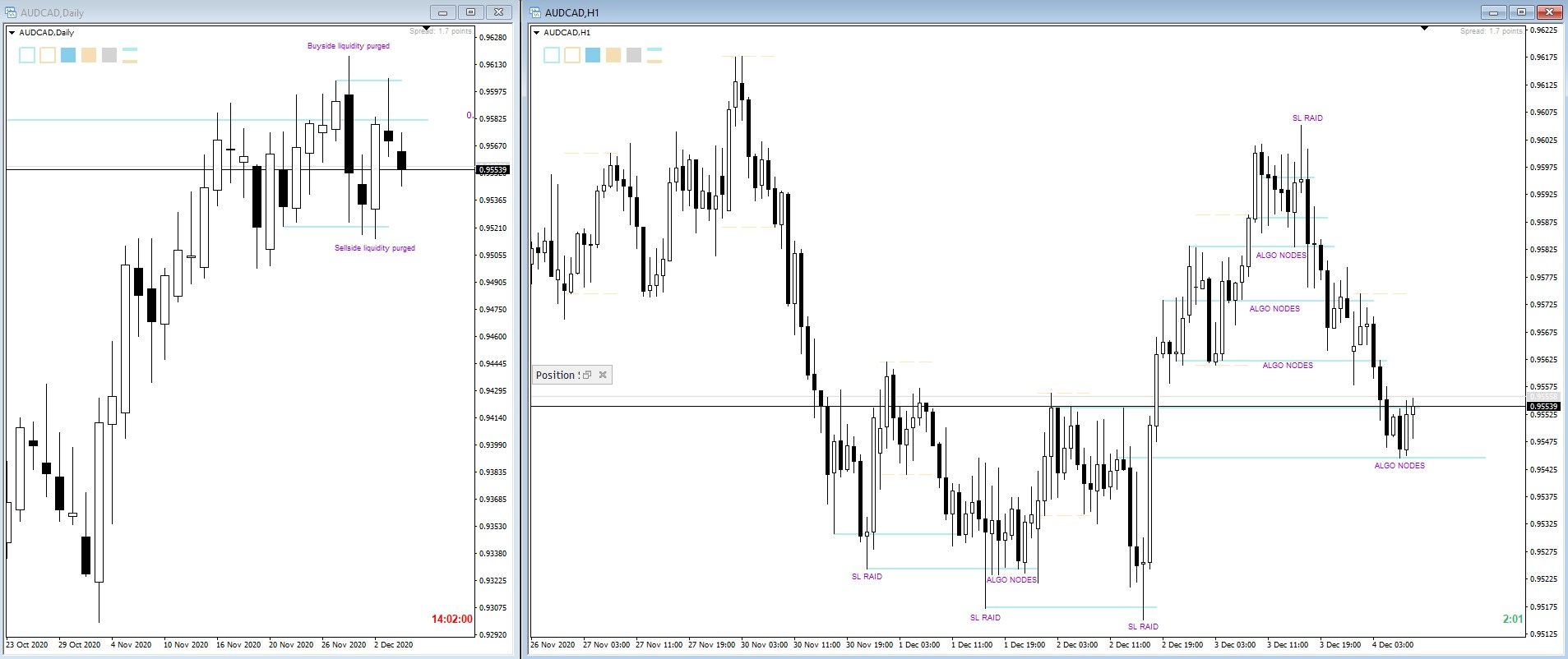Expand the AUDCAD,Daily title arrow in the chart
Viewport: 1568px width, 659px height.
[x=12, y=33]
